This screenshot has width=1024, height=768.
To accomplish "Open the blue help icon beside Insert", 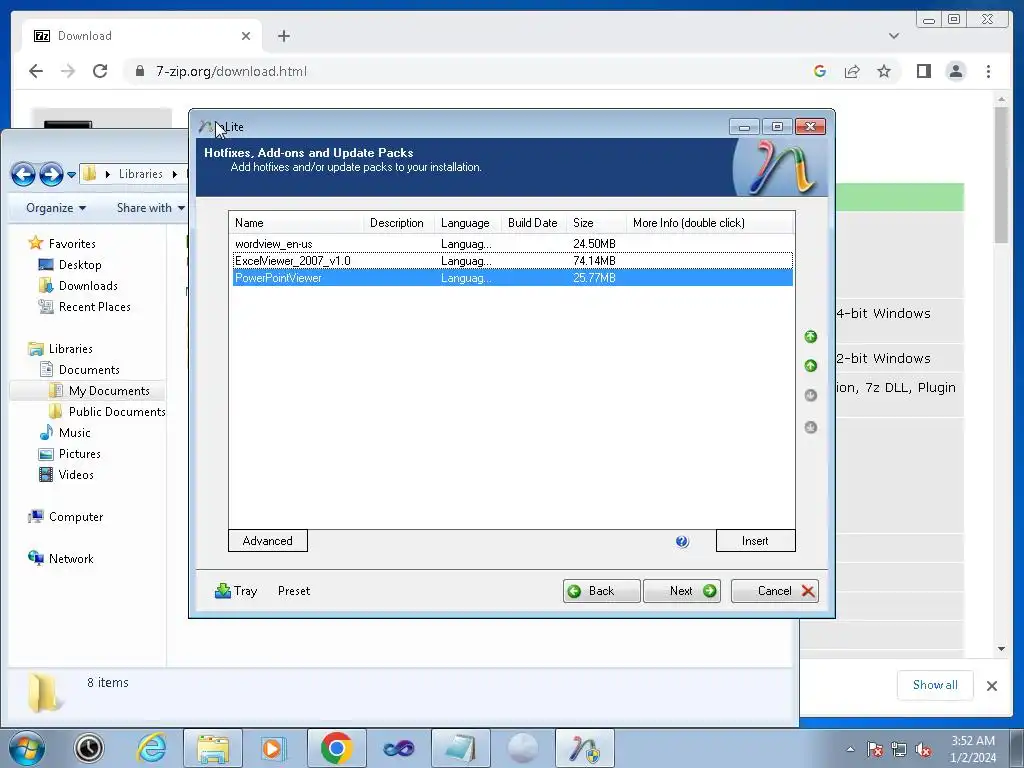I will point(682,541).
